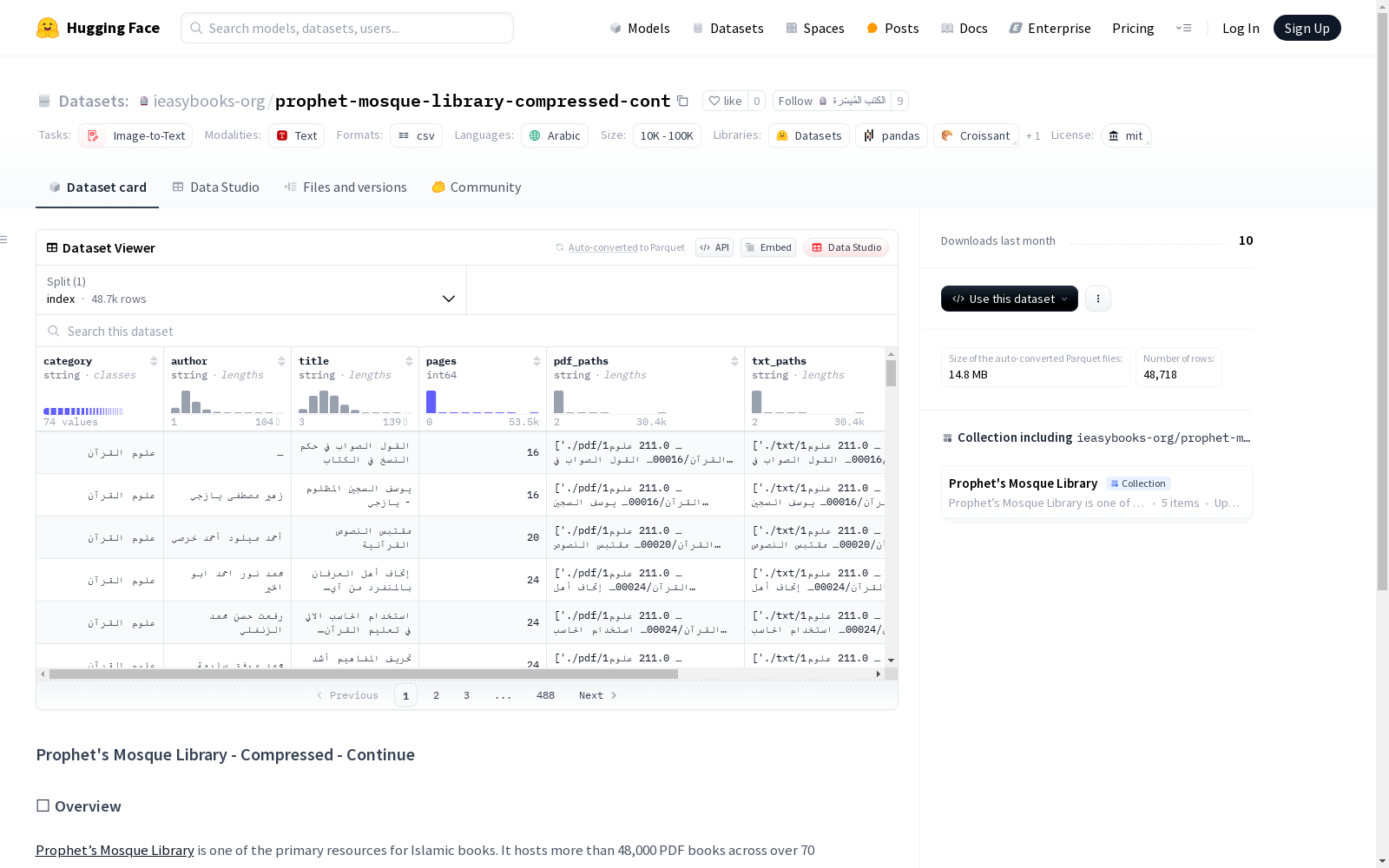Open the left sidebar table-of-contents icon
Viewport: 1389px width, 868px height.
pos(4,240)
